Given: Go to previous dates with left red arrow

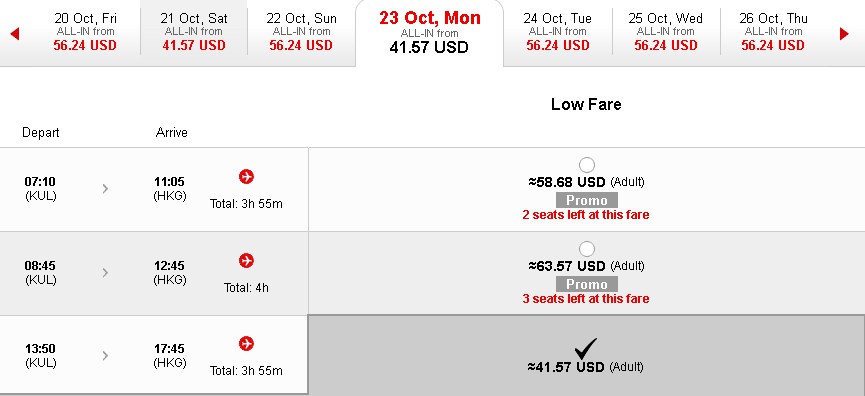Looking at the screenshot, I should 15,34.
